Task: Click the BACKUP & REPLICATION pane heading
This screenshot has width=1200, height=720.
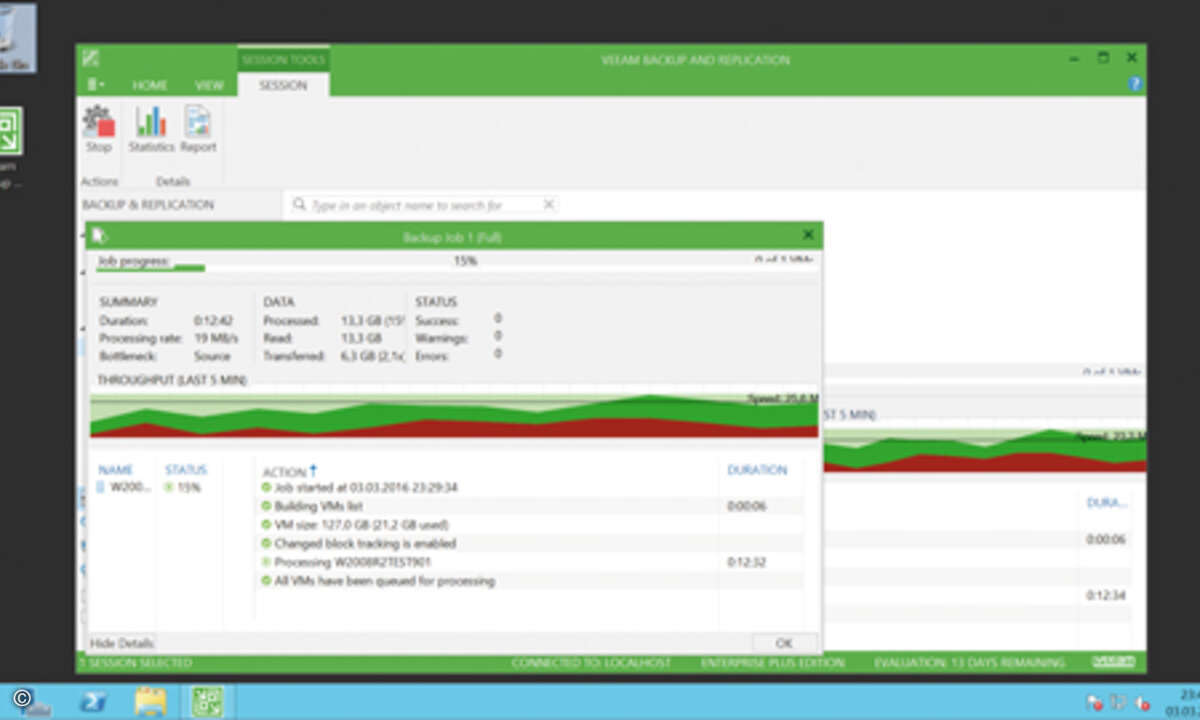Action: [x=148, y=205]
